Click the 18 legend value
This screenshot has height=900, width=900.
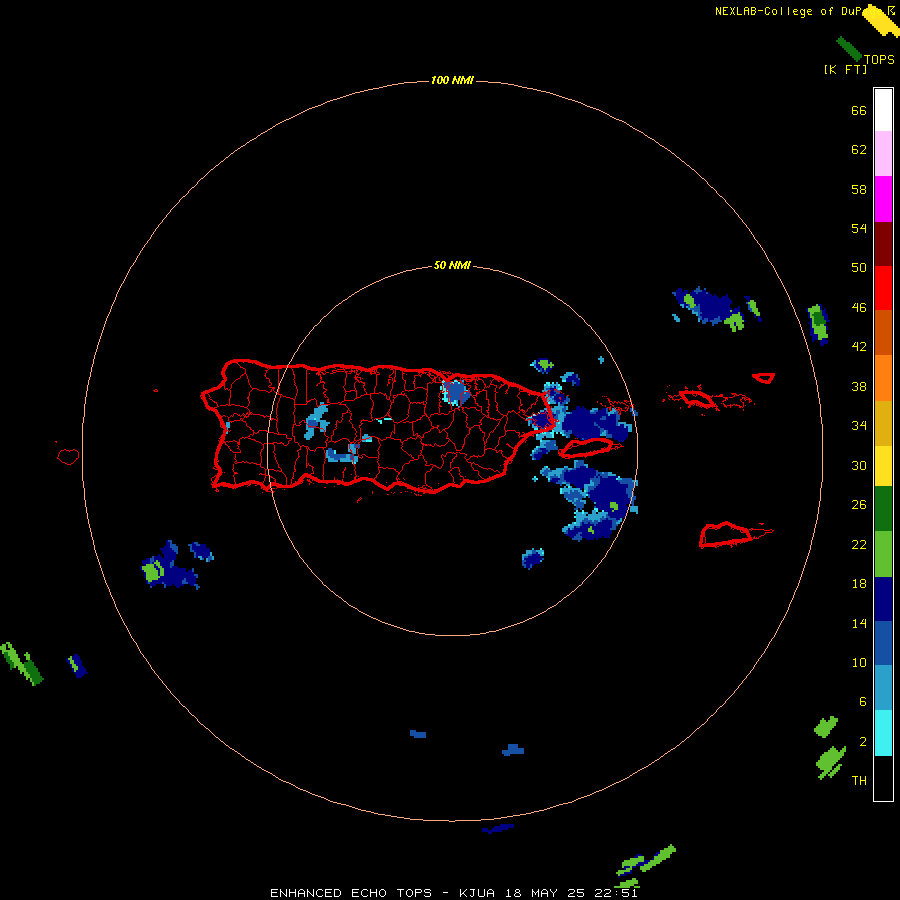pos(859,584)
